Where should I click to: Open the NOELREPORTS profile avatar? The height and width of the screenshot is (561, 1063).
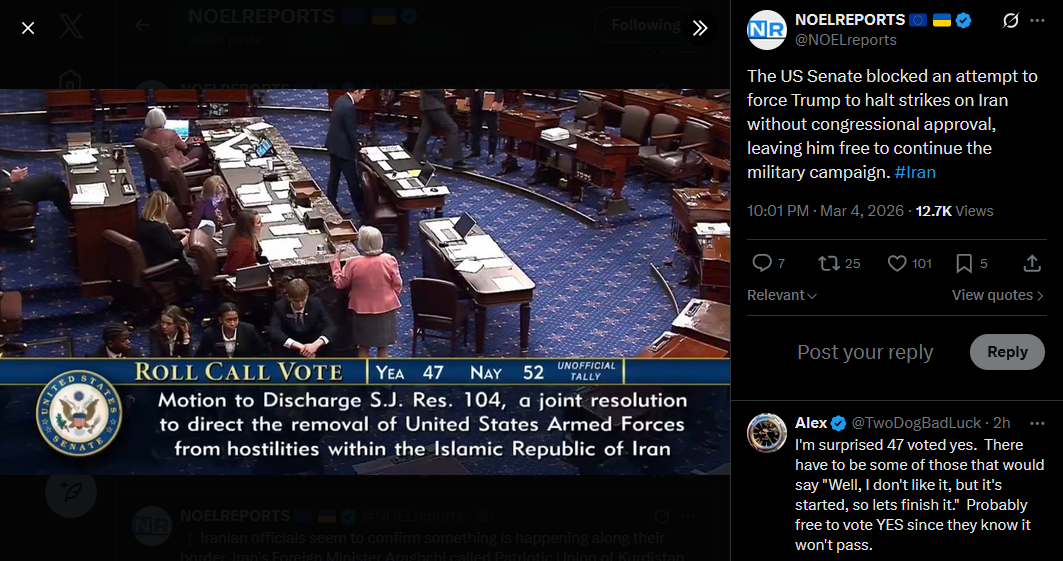[x=766, y=30]
